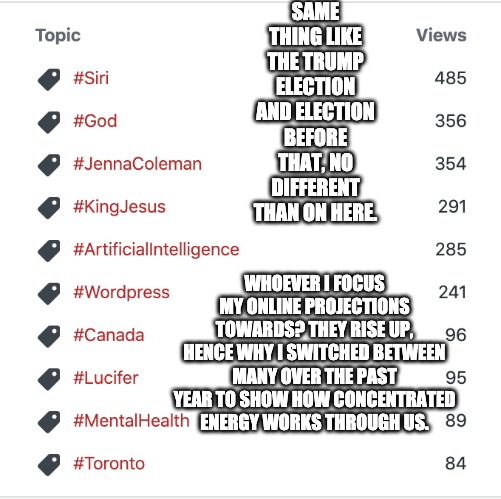The width and height of the screenshot is (501, 499).
Task: Click the tag icon next to #Siri
Action: point(49,79)
